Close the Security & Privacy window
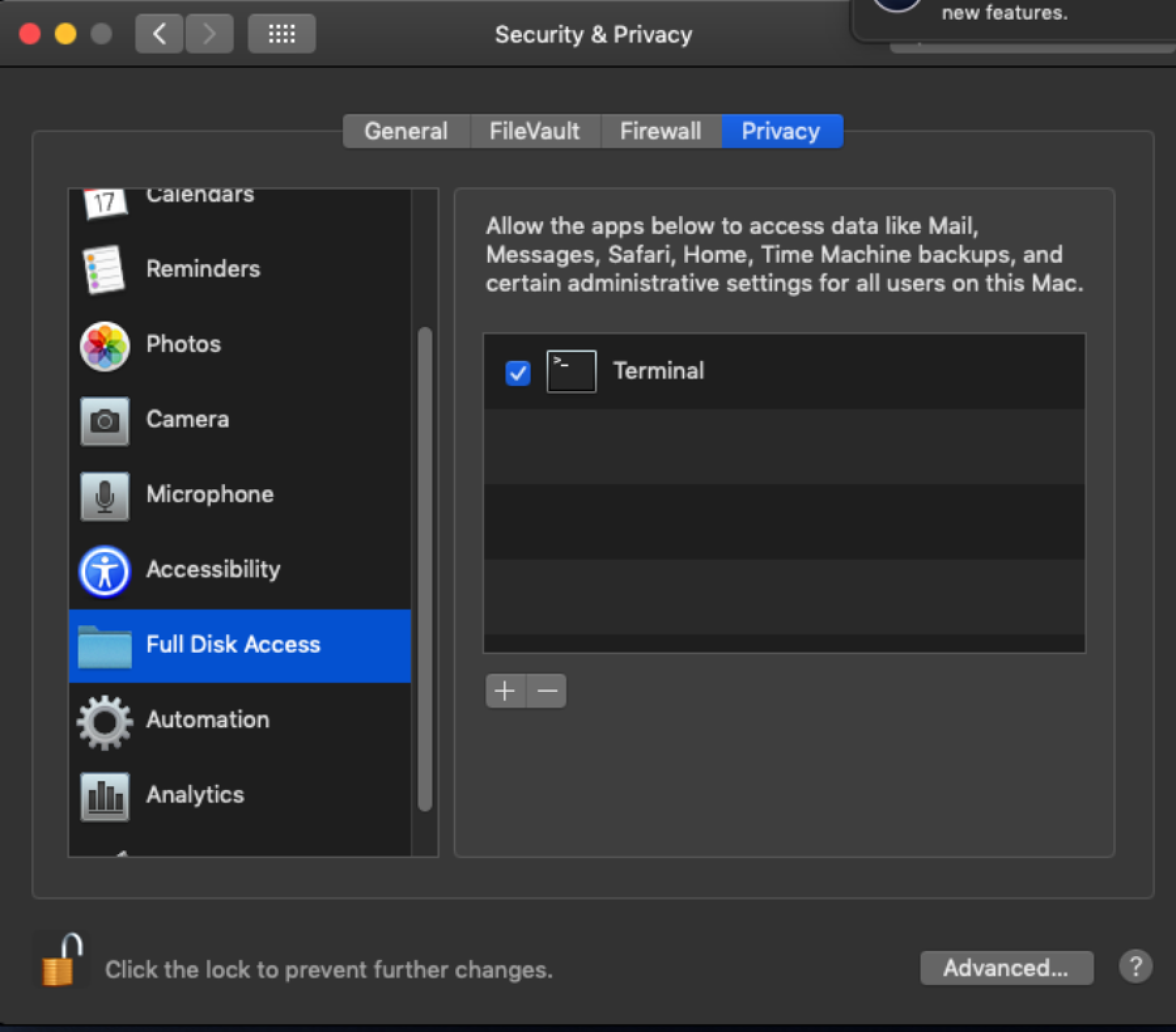 click(29, 33)
